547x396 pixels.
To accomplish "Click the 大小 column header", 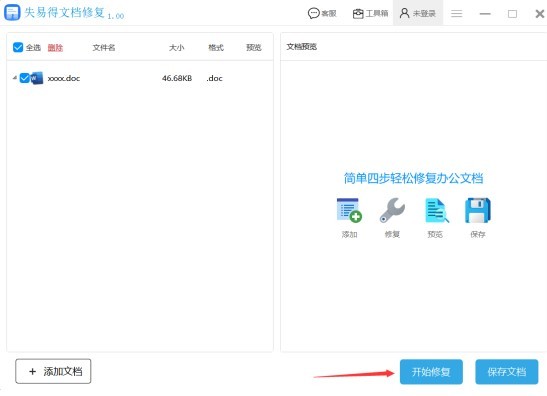I will (x=177, y=47).
